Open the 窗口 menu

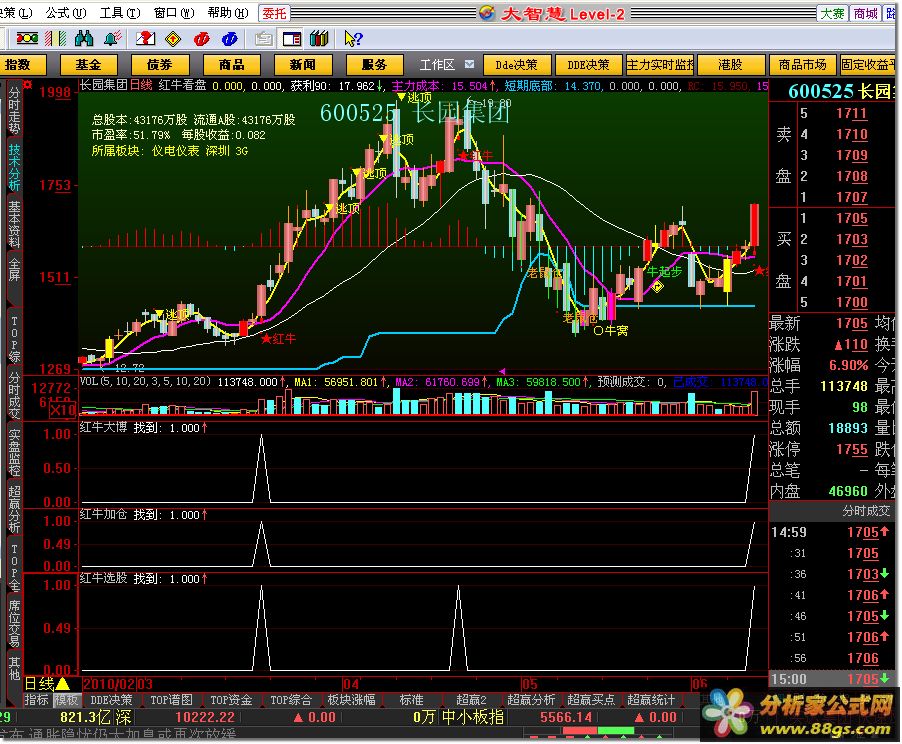(x=174, y=13)
